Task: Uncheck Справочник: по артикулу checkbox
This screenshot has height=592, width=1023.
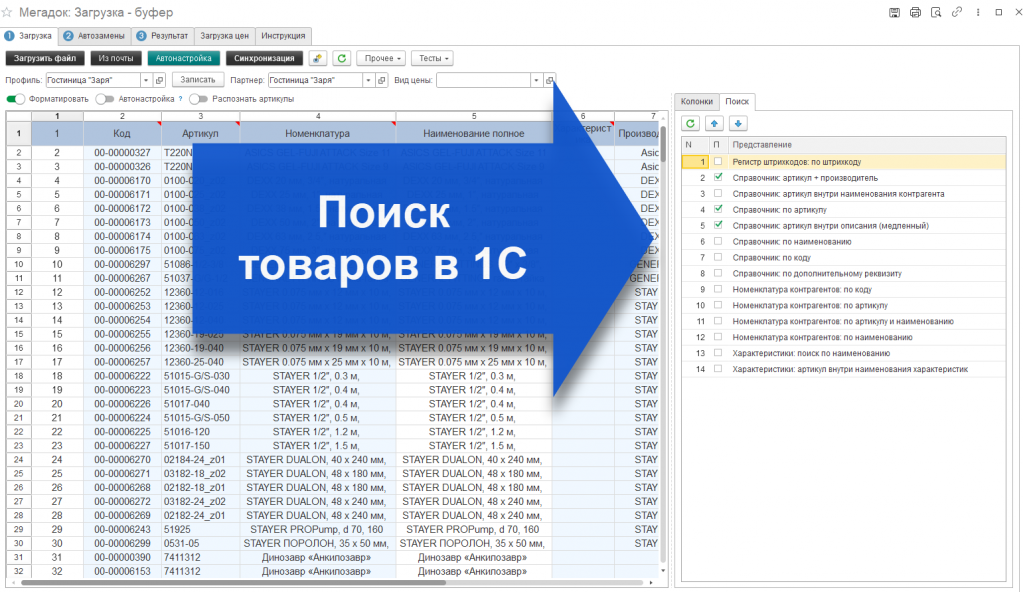Action: click(718, 209)
